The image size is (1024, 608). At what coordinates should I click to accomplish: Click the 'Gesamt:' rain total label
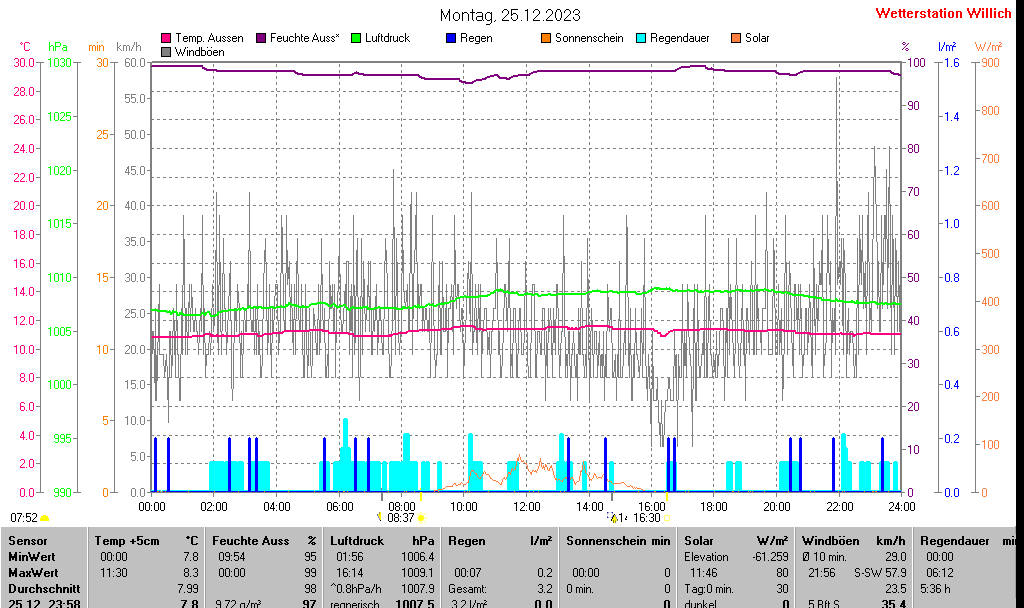468,588
